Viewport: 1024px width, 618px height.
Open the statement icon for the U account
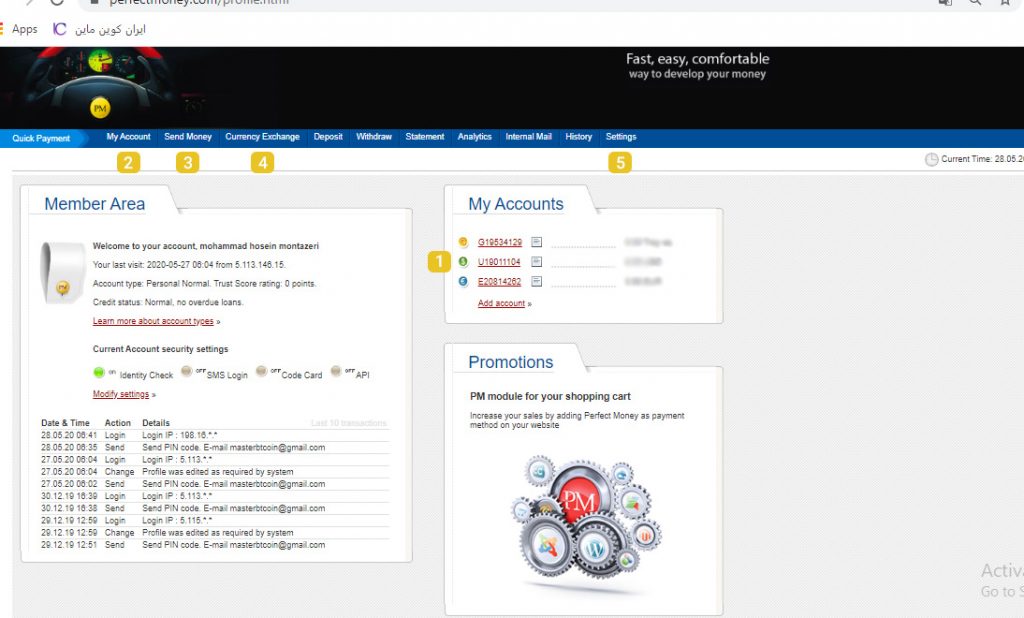pyautogui.click(x=536, y=262)
